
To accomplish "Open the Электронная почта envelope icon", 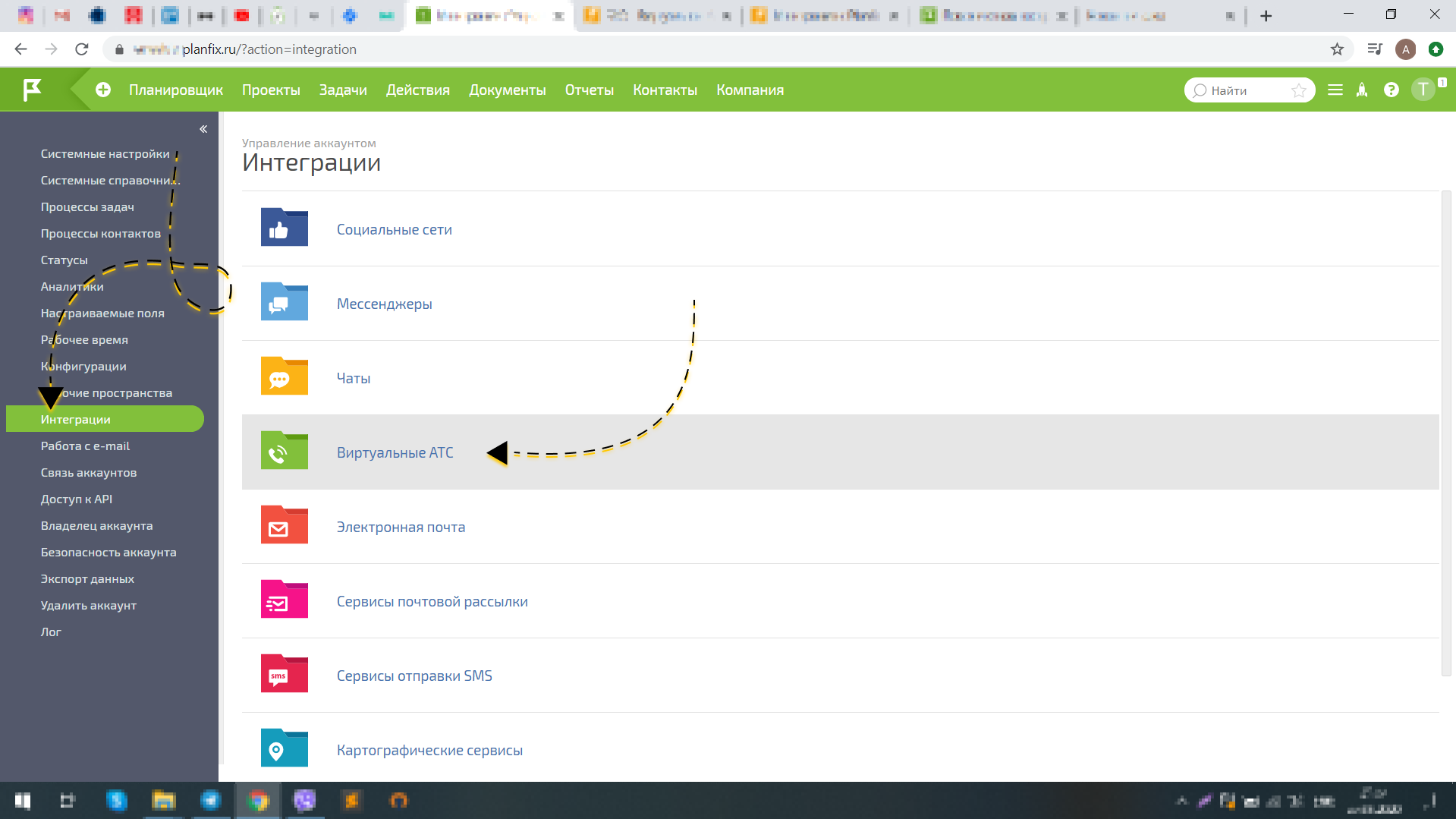I will [283, 524].
